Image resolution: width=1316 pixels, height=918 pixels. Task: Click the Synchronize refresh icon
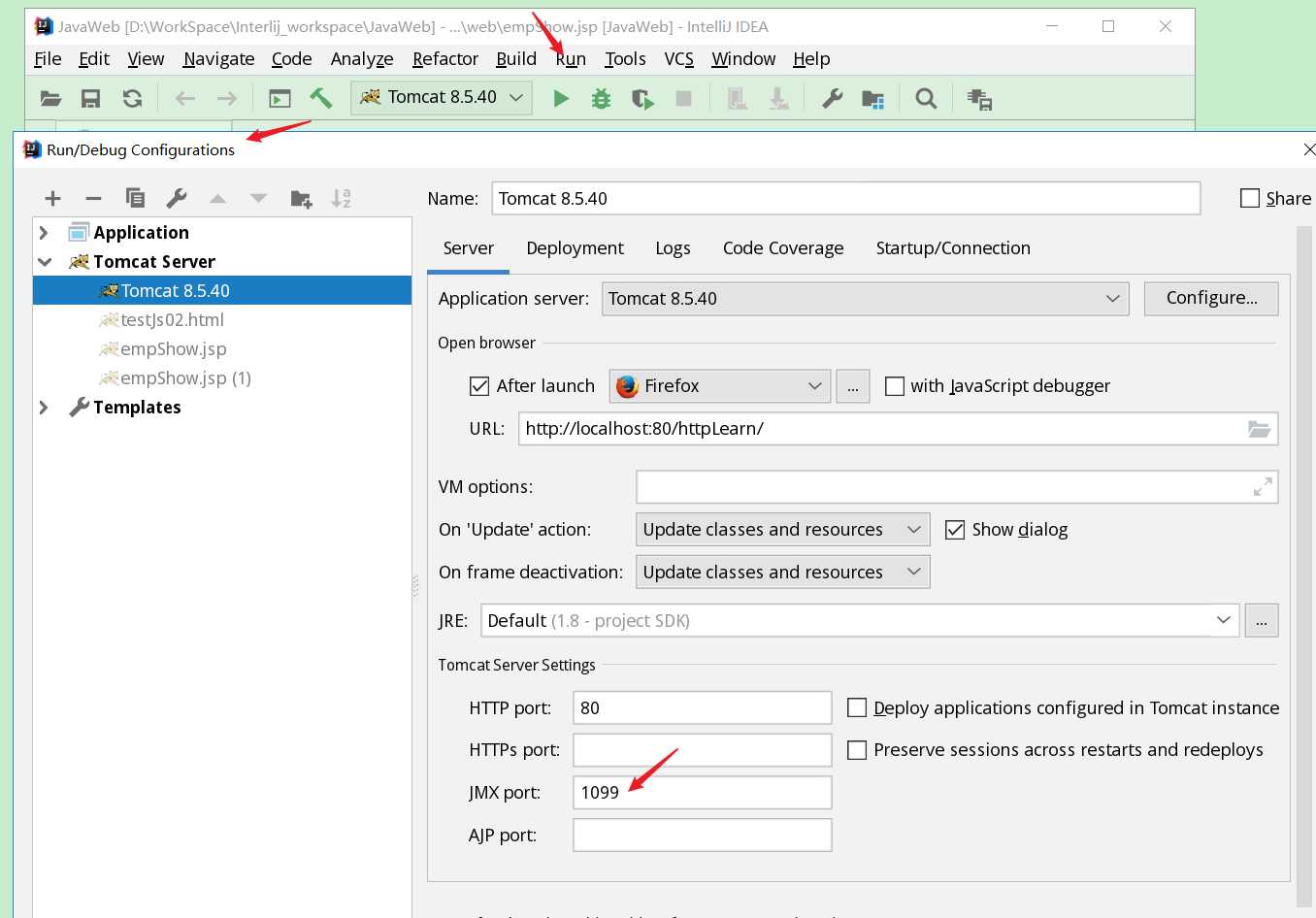click(x=132, y=98)
